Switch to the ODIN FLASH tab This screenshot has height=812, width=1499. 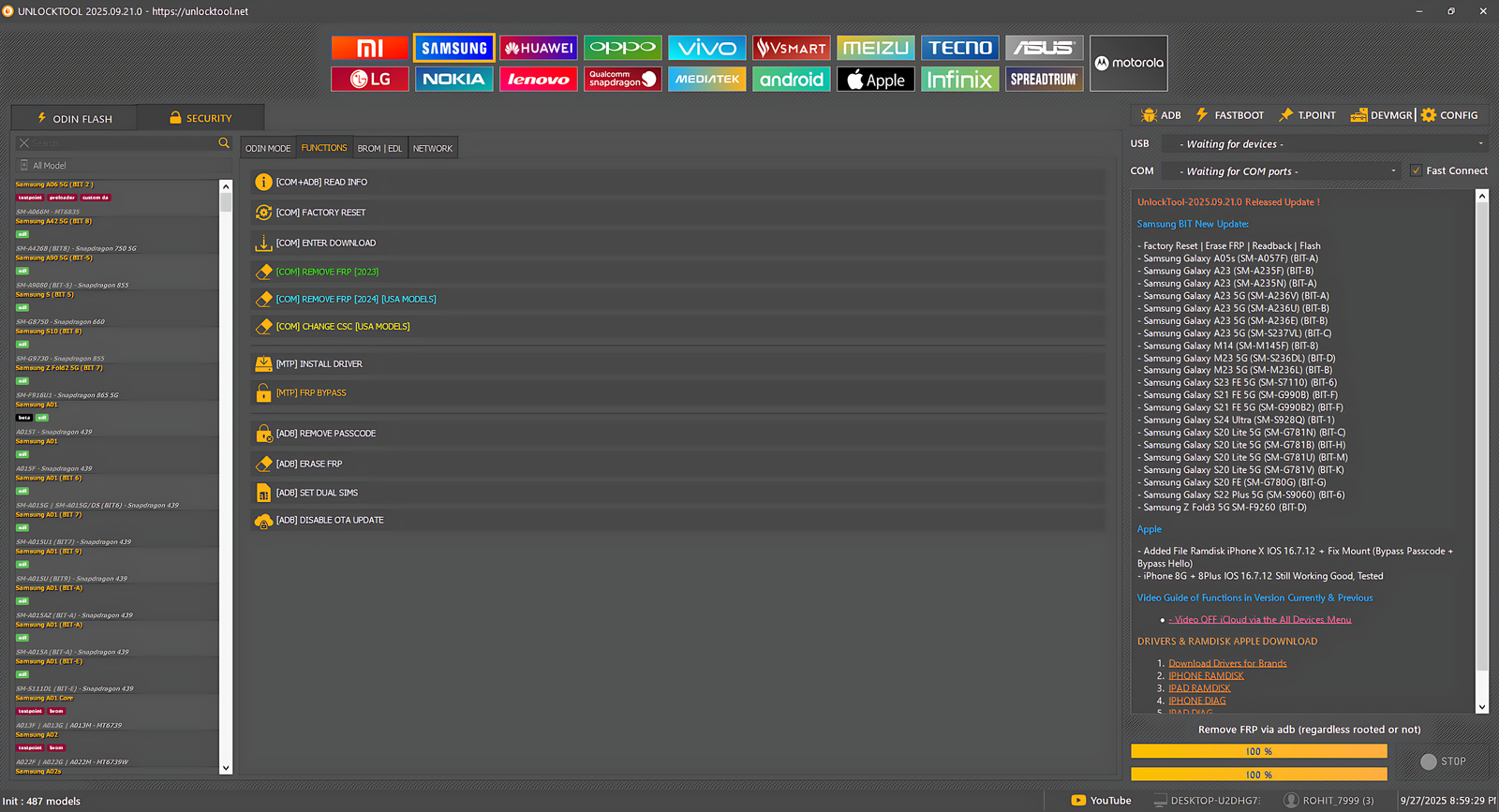pos(74,119)
